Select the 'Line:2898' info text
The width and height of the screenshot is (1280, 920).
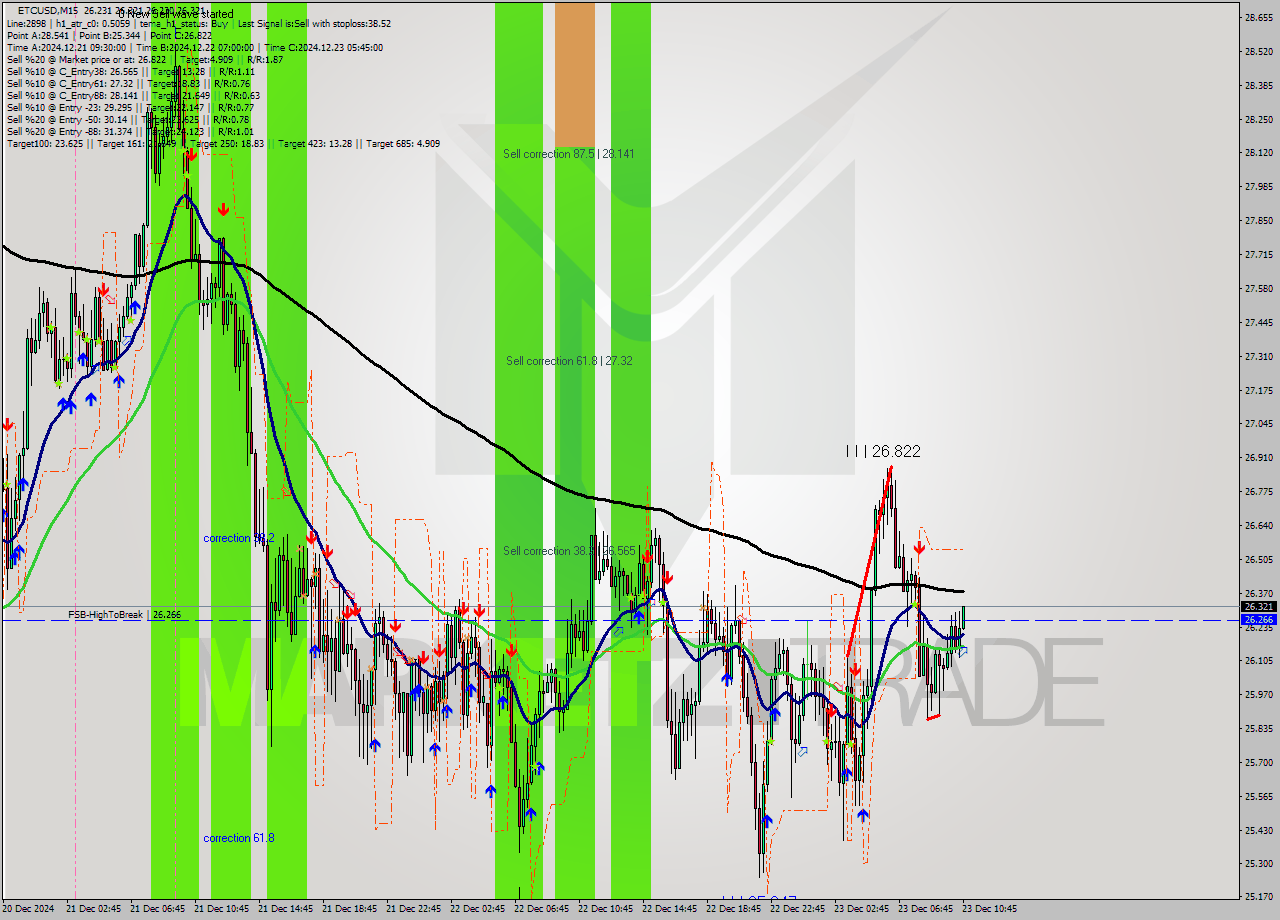tap(26, 23)
